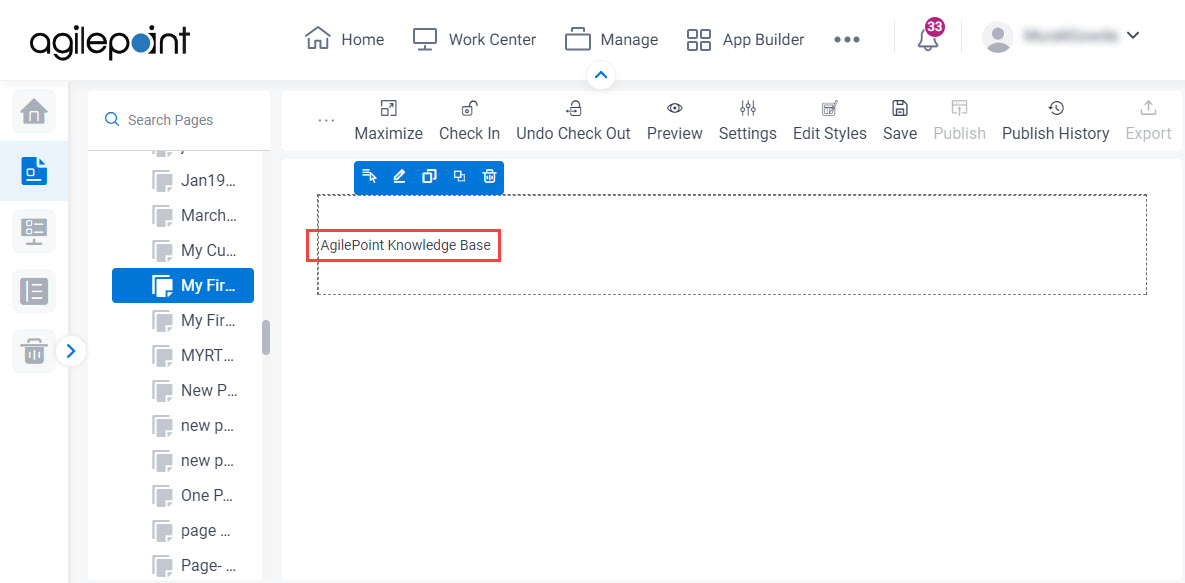This screenshot has width=1185, height=583.
Task: Collapse the top navigation bar chevron
Action: point(601,75)
